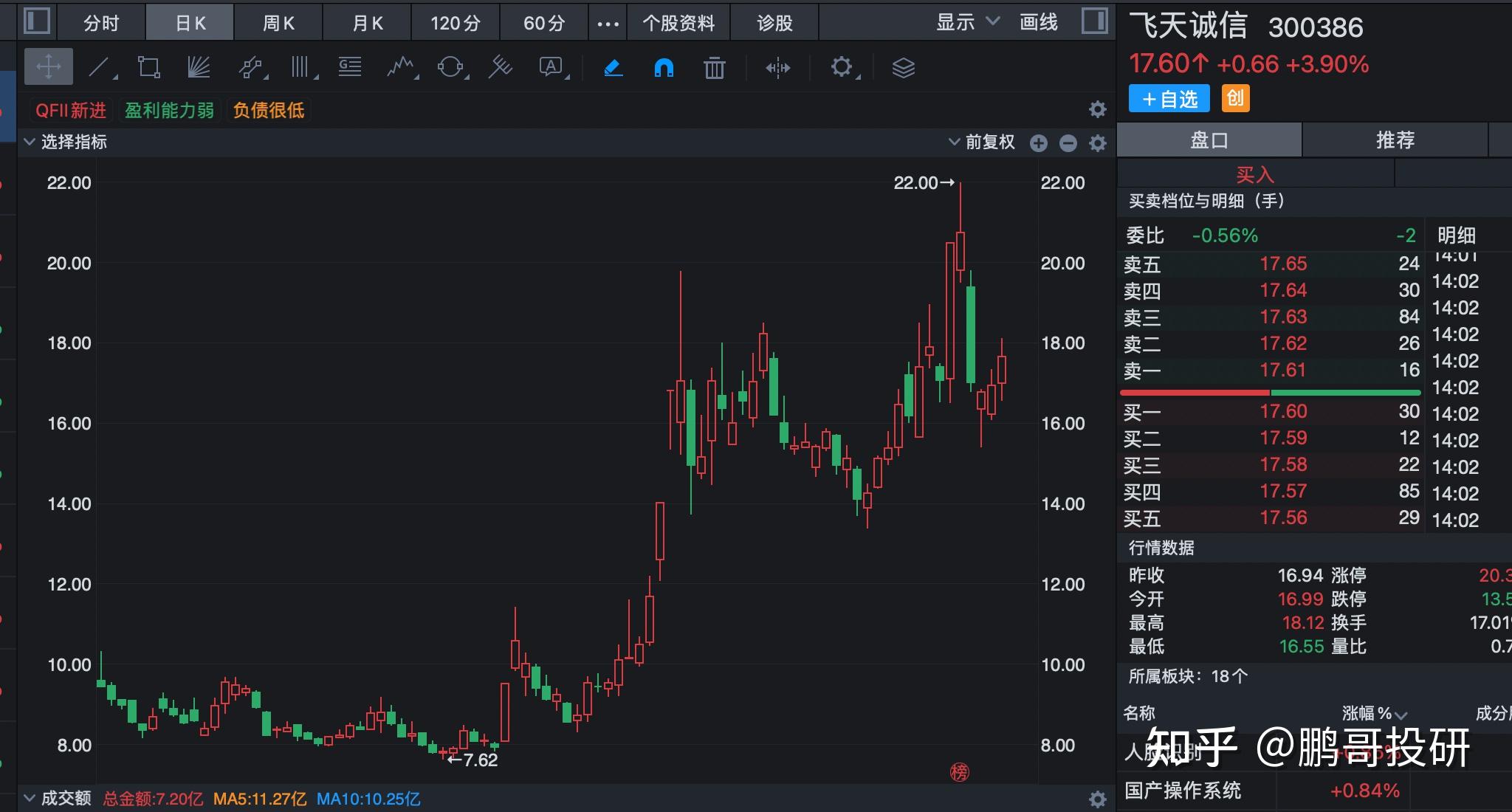This screenshot has width=1512, height=812.
Task: Switch to 周K weekly chart tab
Action: point(278,23)
